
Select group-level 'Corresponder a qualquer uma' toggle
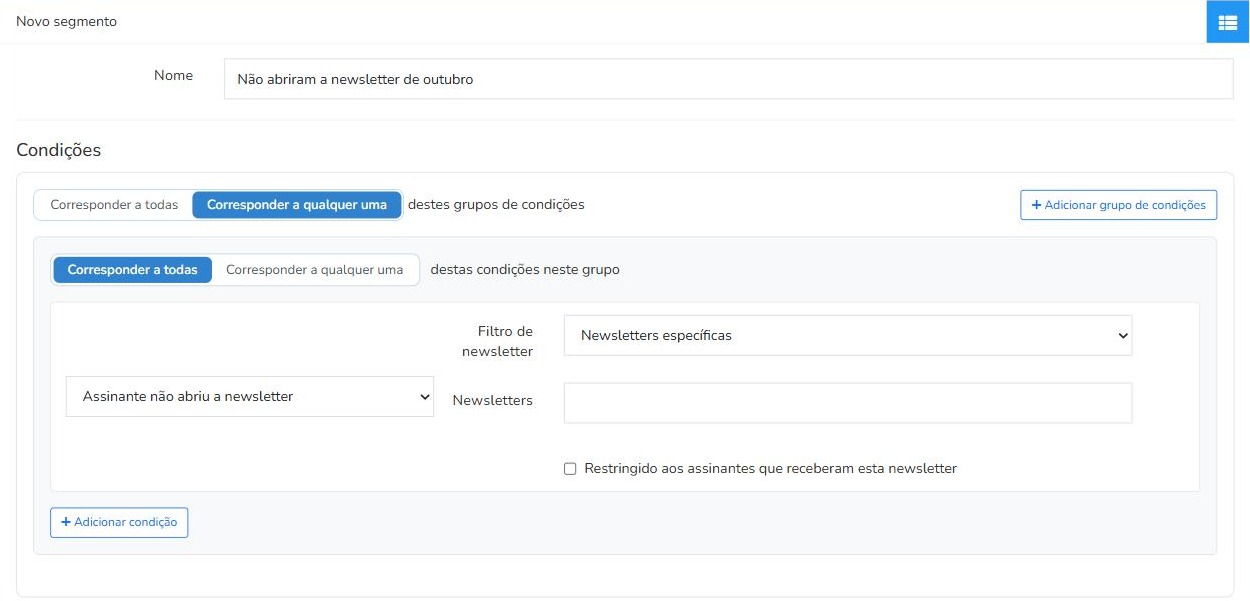pyautogui.click(x=297, y=205)
